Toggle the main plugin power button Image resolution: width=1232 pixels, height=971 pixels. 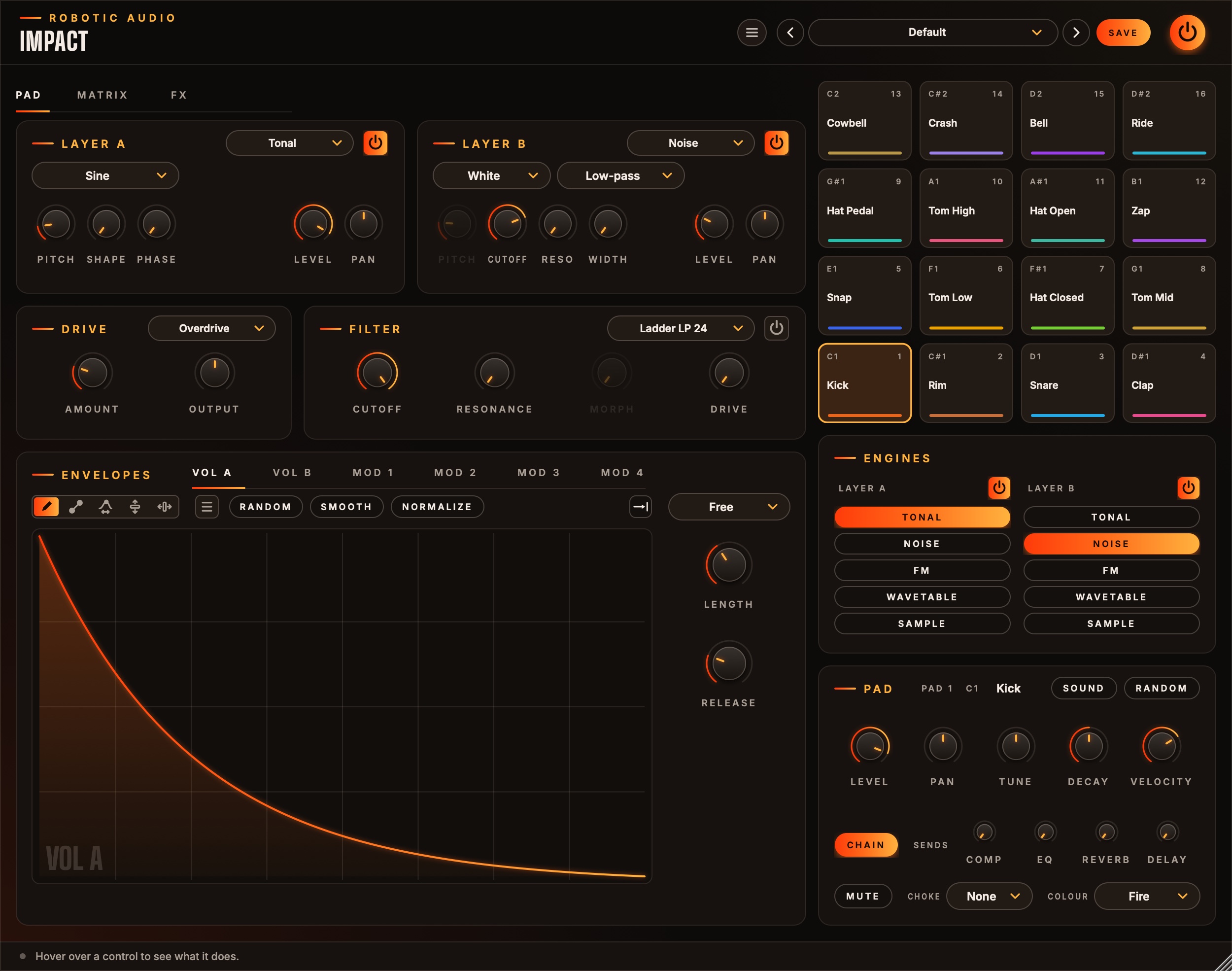(x=1187, y=33)
